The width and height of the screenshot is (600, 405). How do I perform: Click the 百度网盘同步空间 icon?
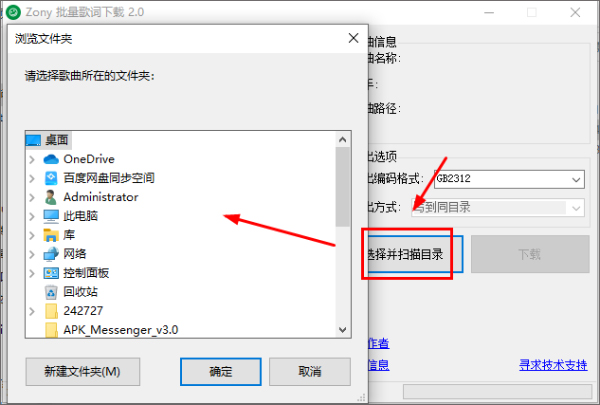click(x=51, y=178)
